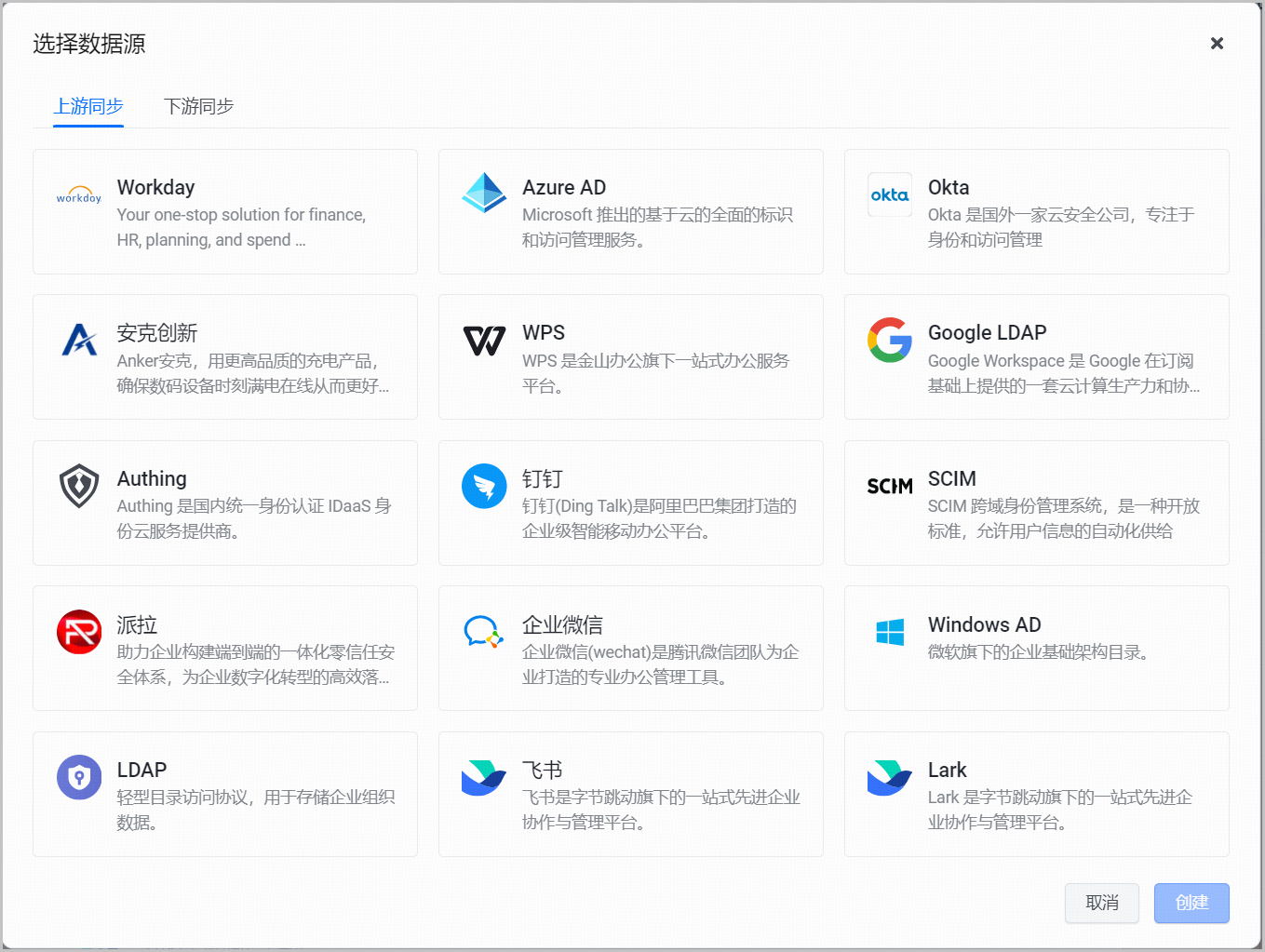This screenshot has width=1265, height=952.
Task: Pick the 钉钉 title text
Action: click(543, 478)
